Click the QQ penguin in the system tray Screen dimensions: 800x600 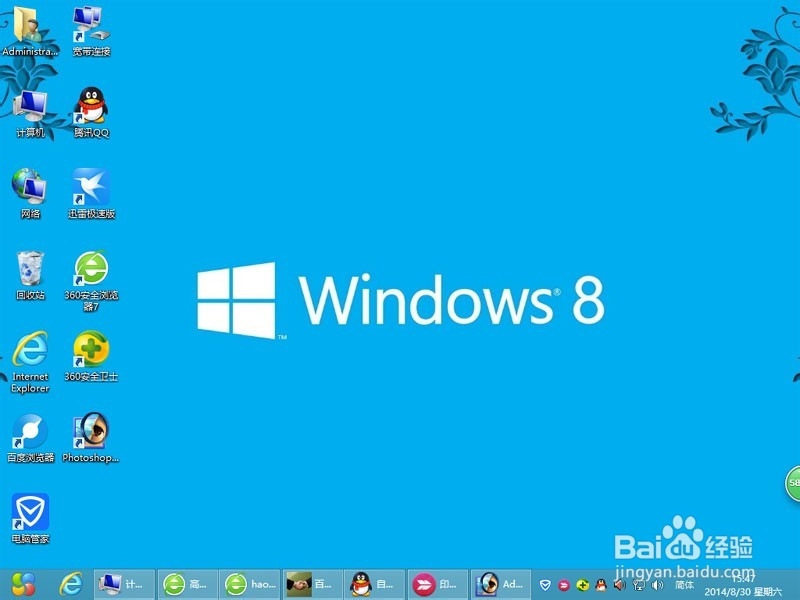(600, 586)
